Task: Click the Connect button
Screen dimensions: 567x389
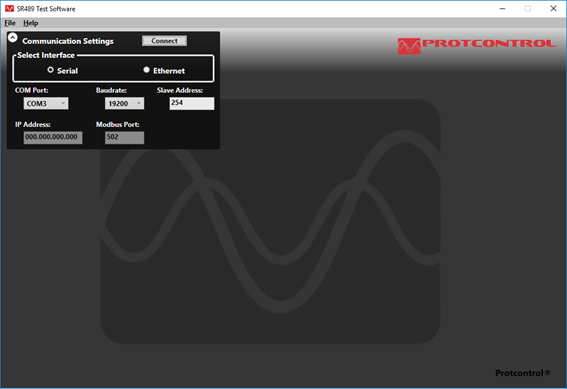Action: pyautogui.click(x=165, y=41)
